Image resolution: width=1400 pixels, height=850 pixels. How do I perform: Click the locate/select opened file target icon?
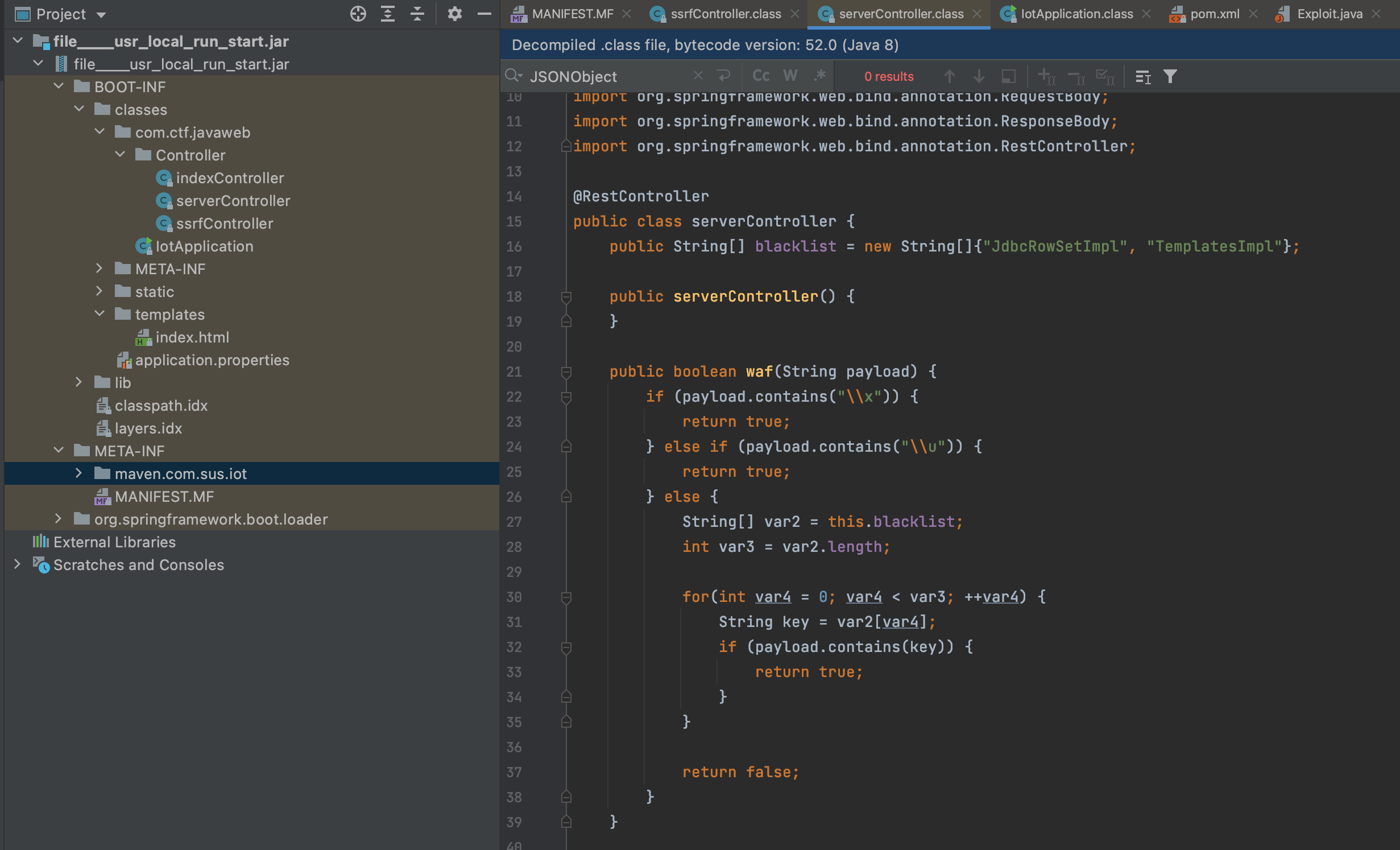point(358,14)
